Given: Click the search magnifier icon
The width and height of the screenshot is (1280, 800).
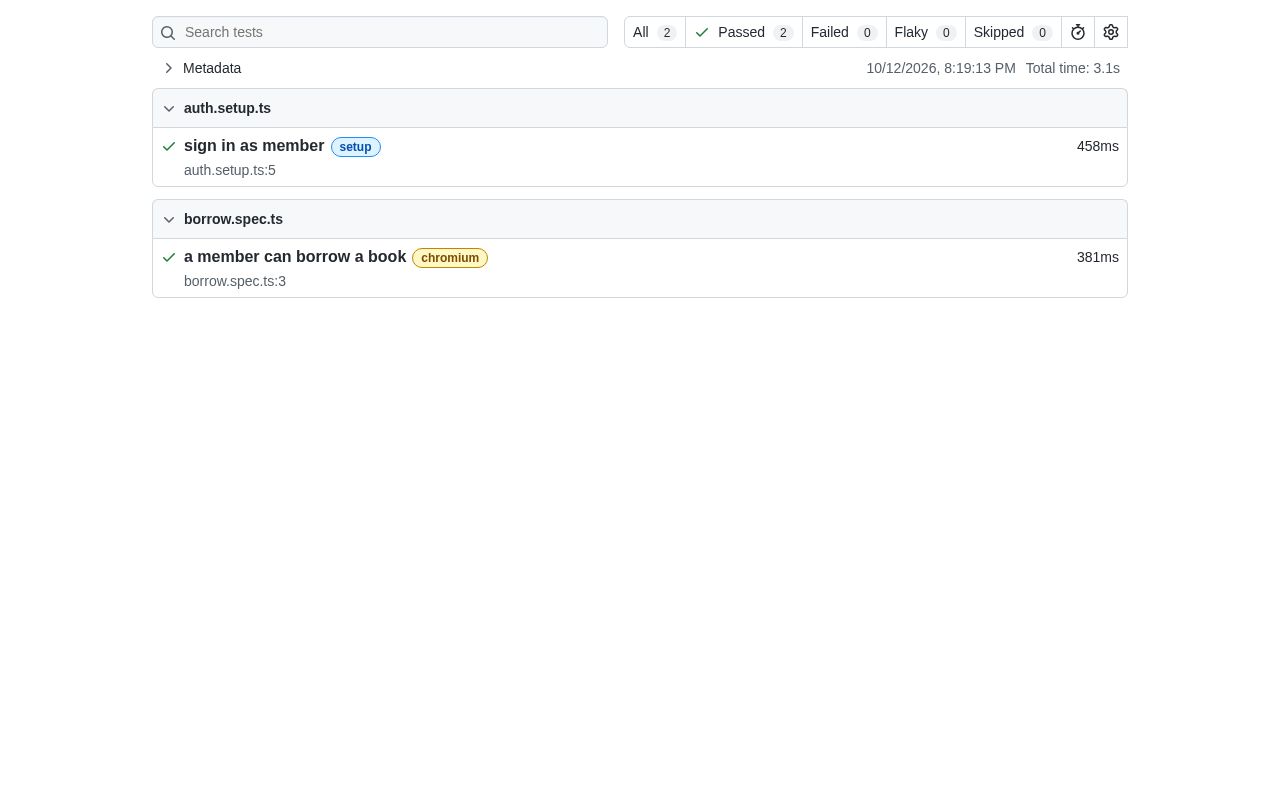Looking at the screenshot, I should click(x=168, y=33).
